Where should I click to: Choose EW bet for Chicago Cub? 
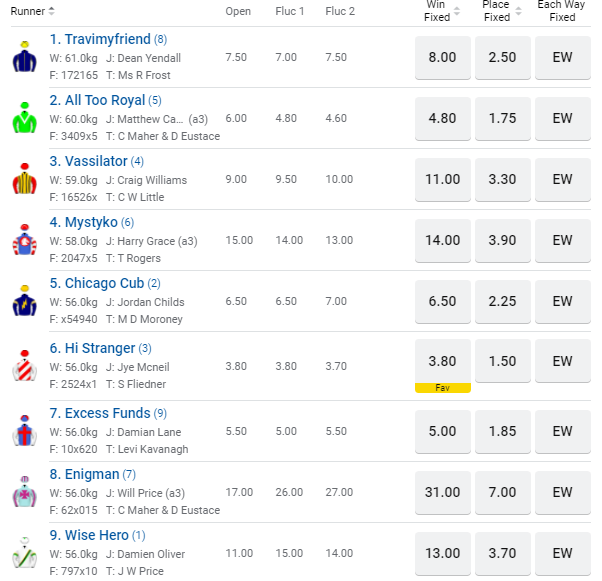coord(563,301)
